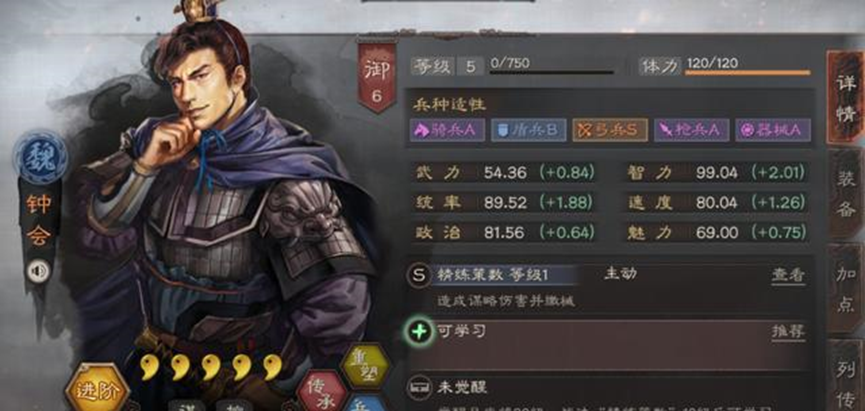This screenshot has height=411, width=865.
Task: Select the 弓兵S troop badge
Action: (x=610, y=130)
